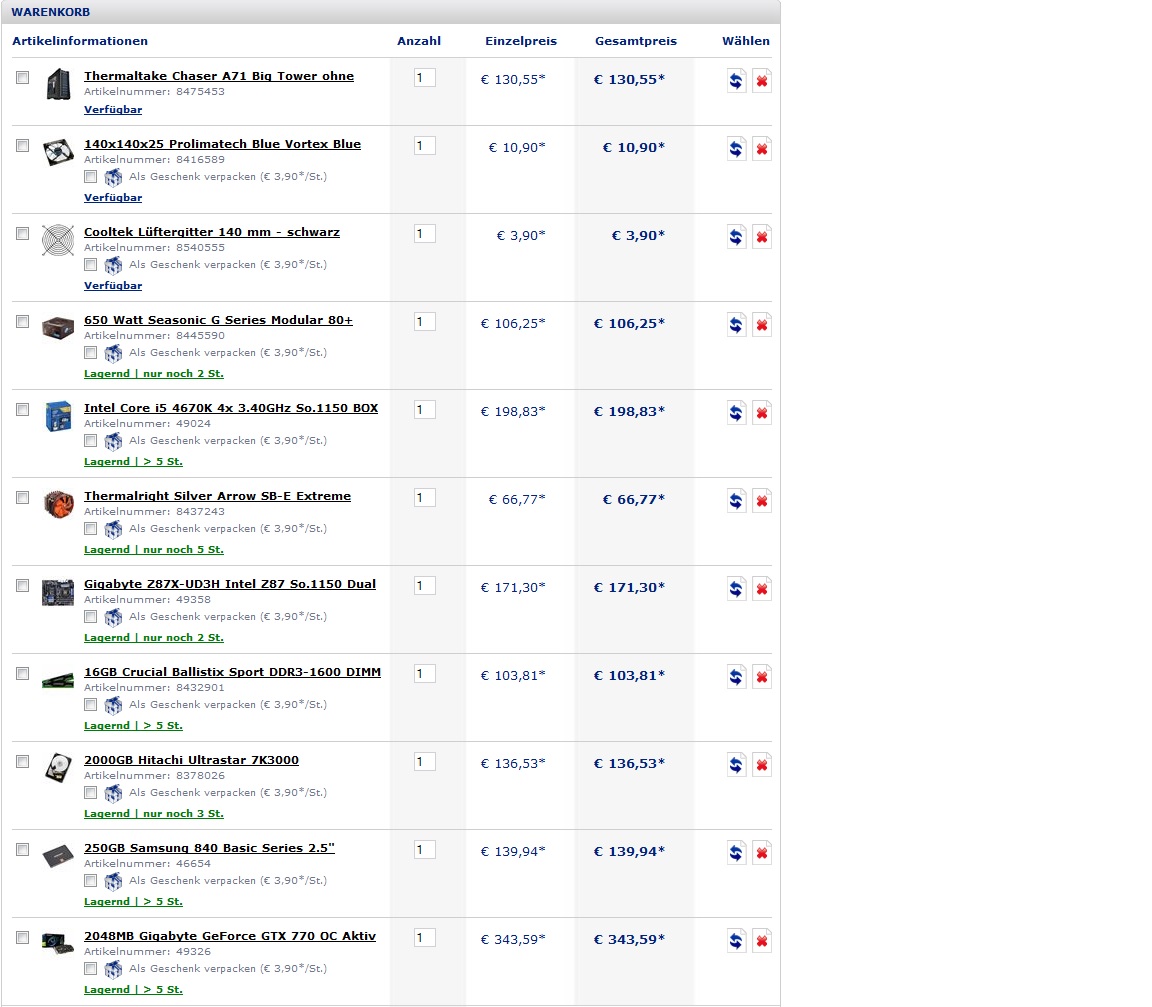This screenshot has height=1007, width=1152.
Task: Click refresh icon for Crucial Ballistix Sport row
Action: coord(736,677)
